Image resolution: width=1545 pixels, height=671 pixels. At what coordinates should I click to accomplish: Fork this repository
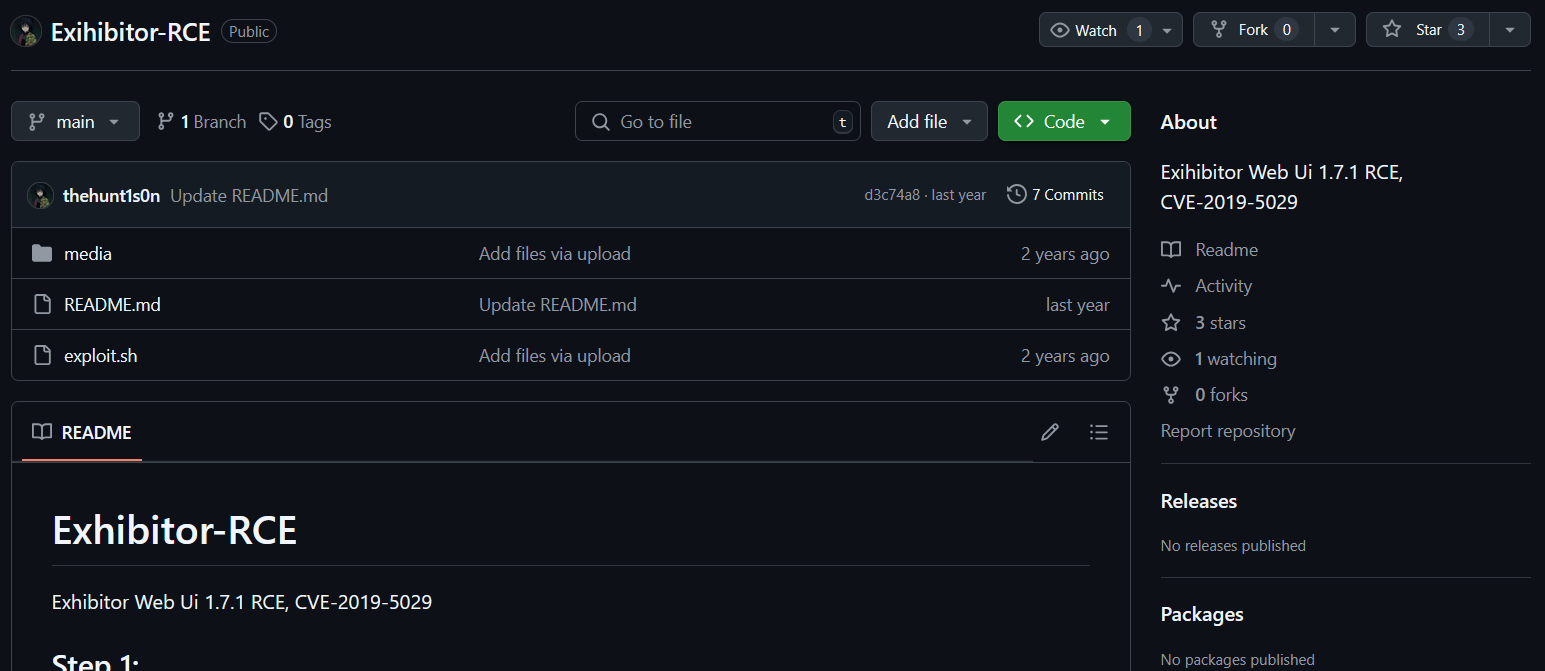click(1253, 30)
